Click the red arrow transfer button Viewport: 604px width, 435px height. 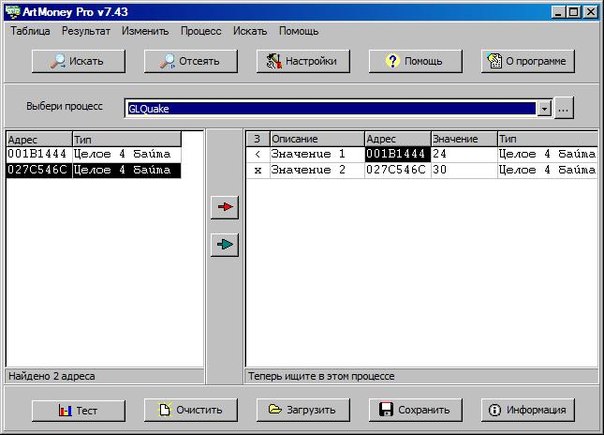225,207
